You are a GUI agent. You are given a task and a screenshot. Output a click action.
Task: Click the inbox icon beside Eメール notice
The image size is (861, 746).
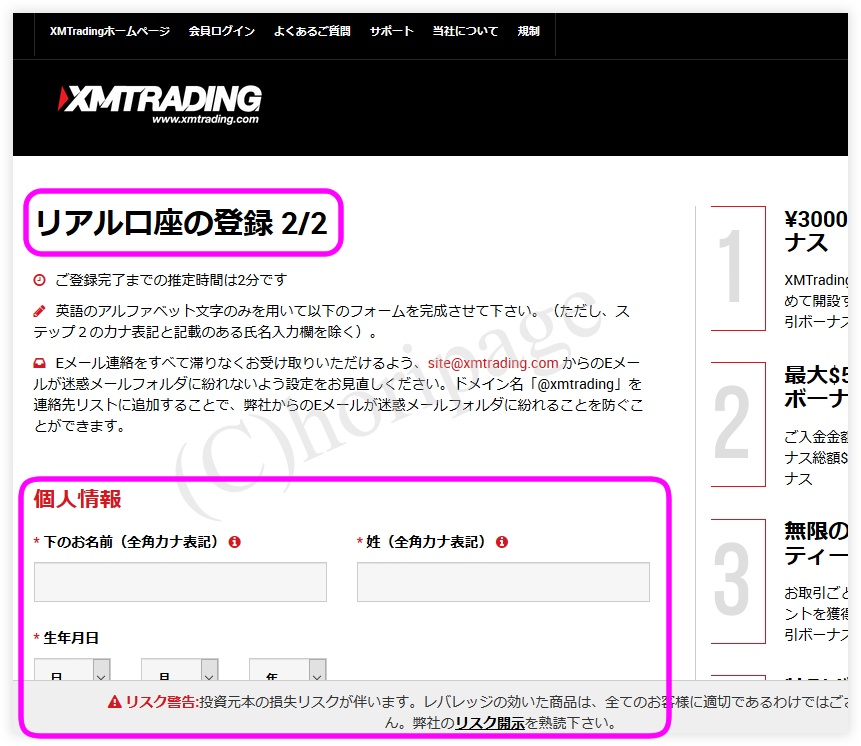click(40, 363)
